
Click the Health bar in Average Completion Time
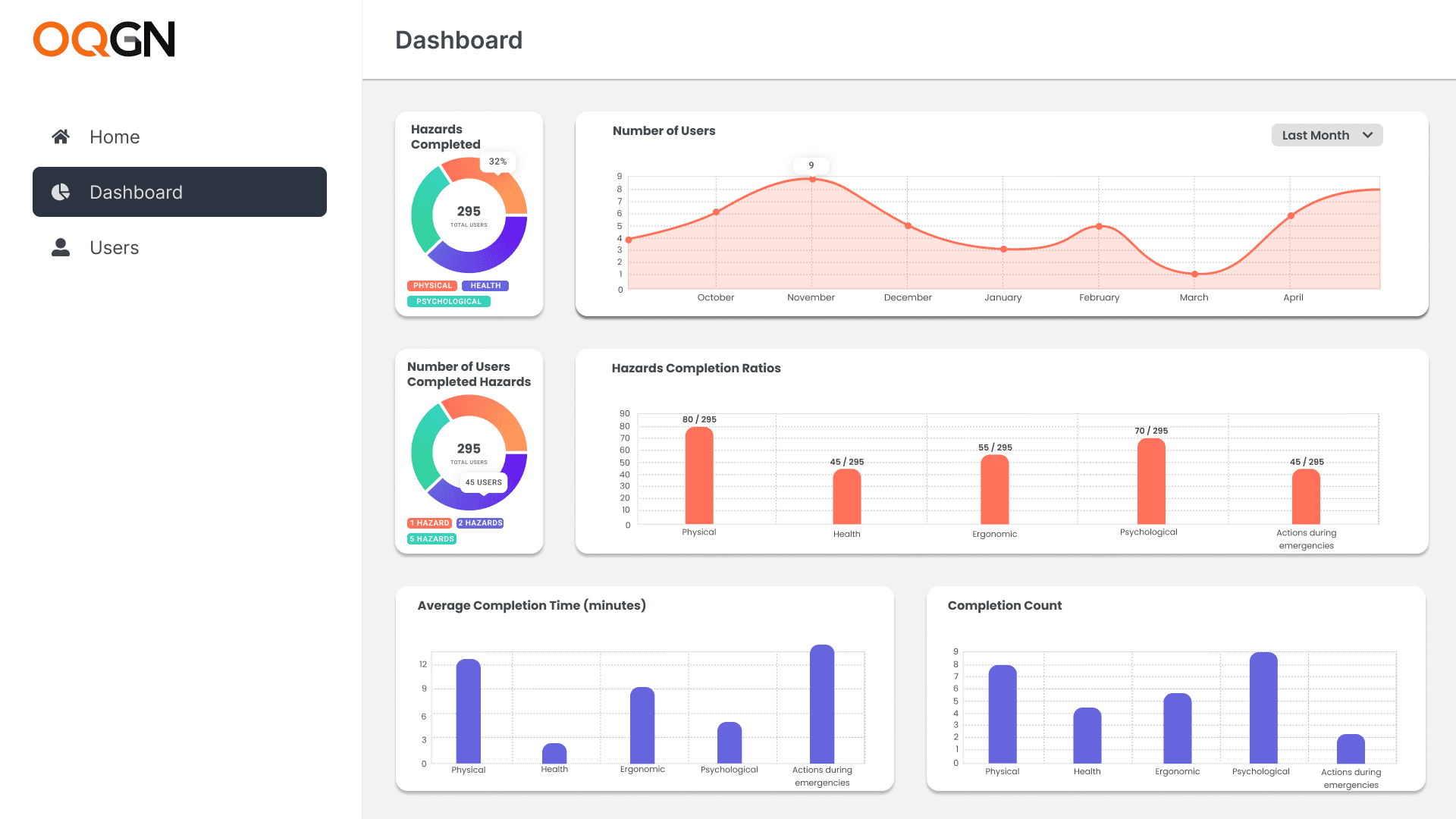click(554, 753)
